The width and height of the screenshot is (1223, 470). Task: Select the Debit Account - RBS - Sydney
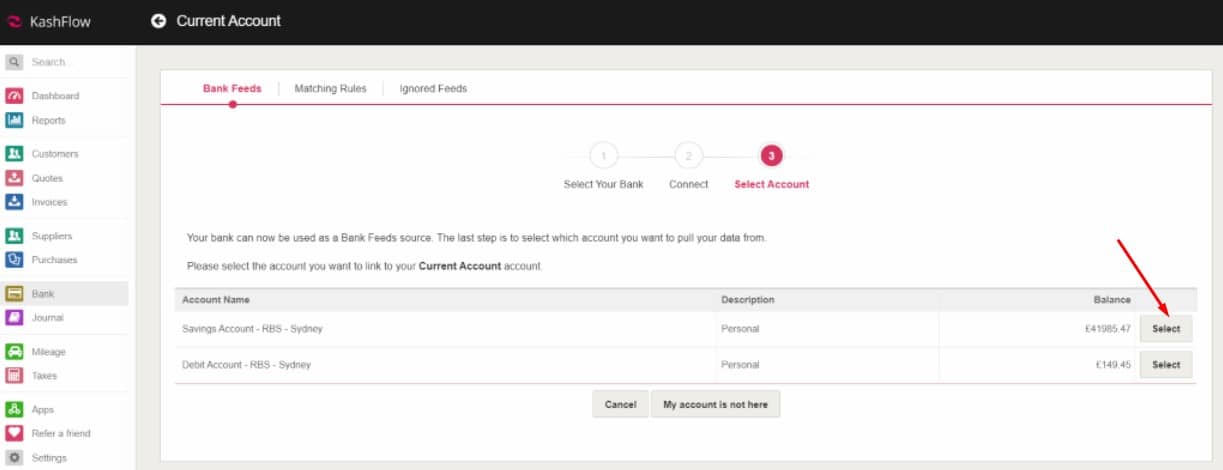point(1166,365)
